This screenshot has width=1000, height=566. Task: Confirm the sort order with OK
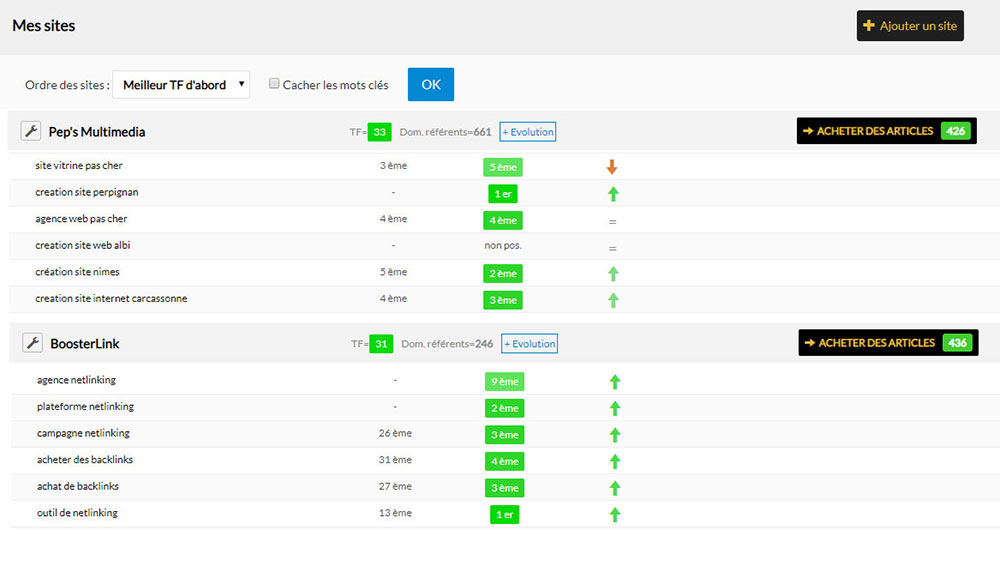coord(430,84)
